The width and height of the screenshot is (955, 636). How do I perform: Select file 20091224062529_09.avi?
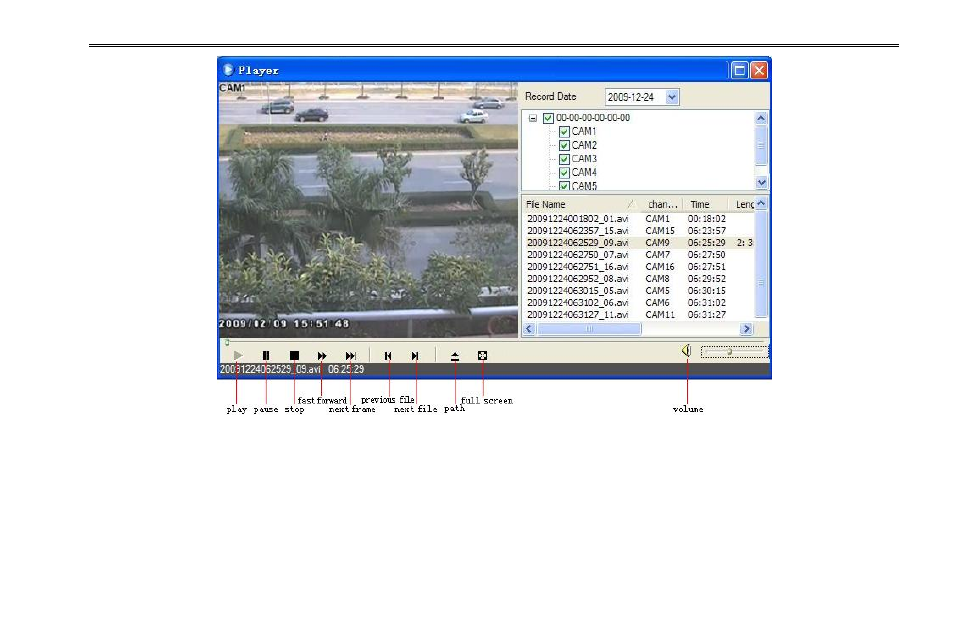(x=577, y=242)
